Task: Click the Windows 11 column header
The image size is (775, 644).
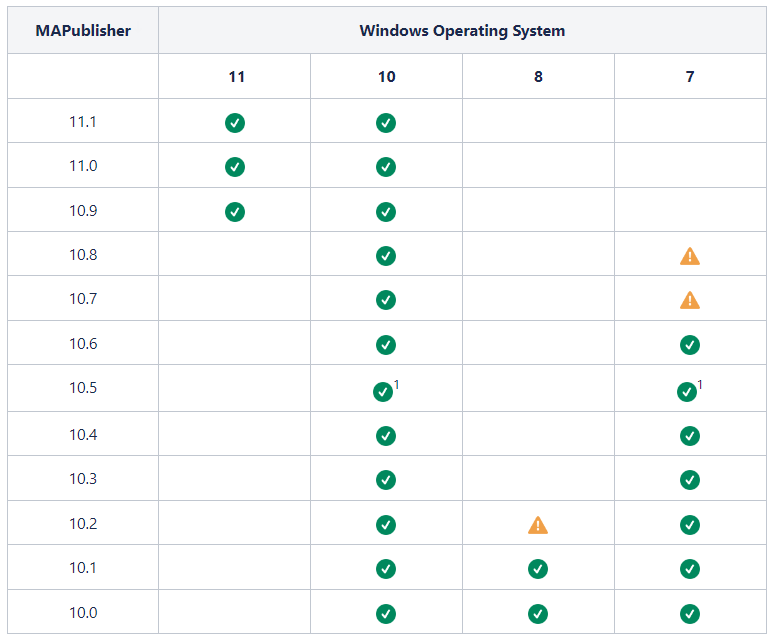Action: 237,77
